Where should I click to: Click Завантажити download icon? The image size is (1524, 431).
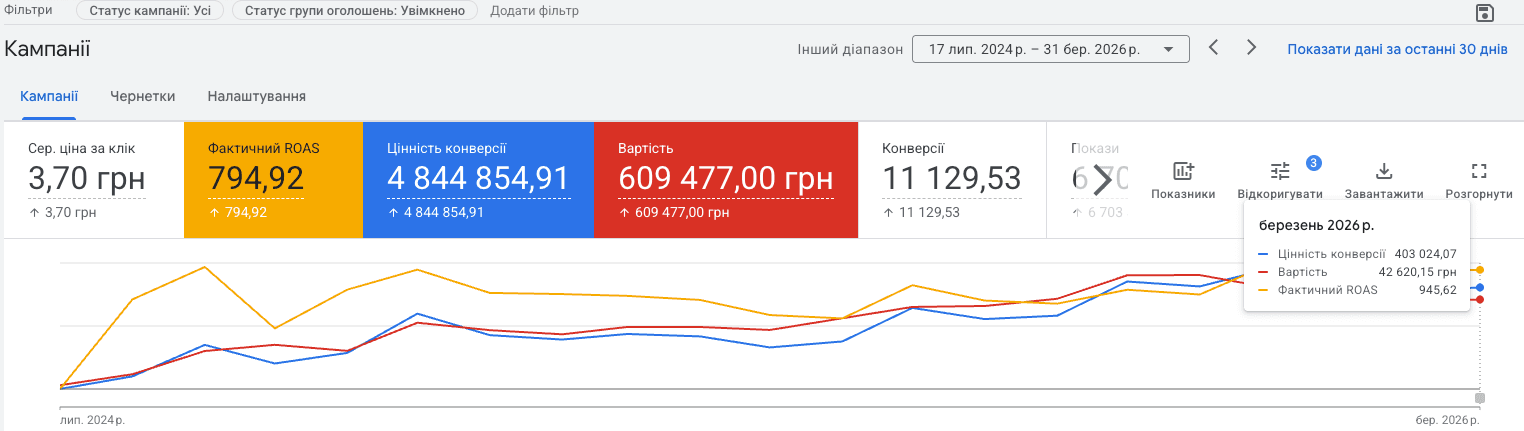point(1384,171)
